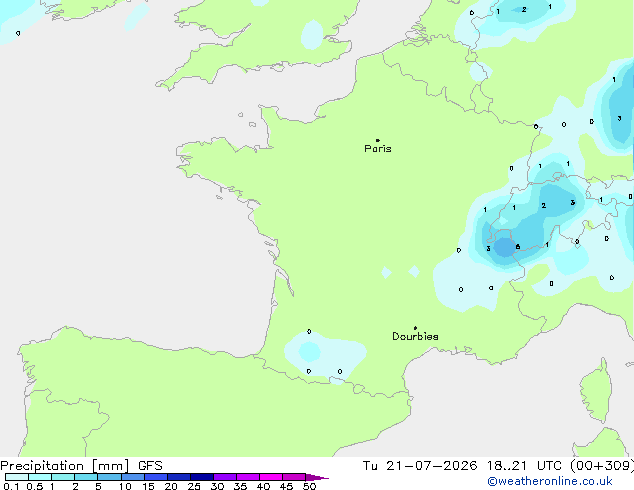Click the '0.1' legend scale label
Image resolution: width=634 pixels, height=490 pixels.
click(x=11, y=486)
